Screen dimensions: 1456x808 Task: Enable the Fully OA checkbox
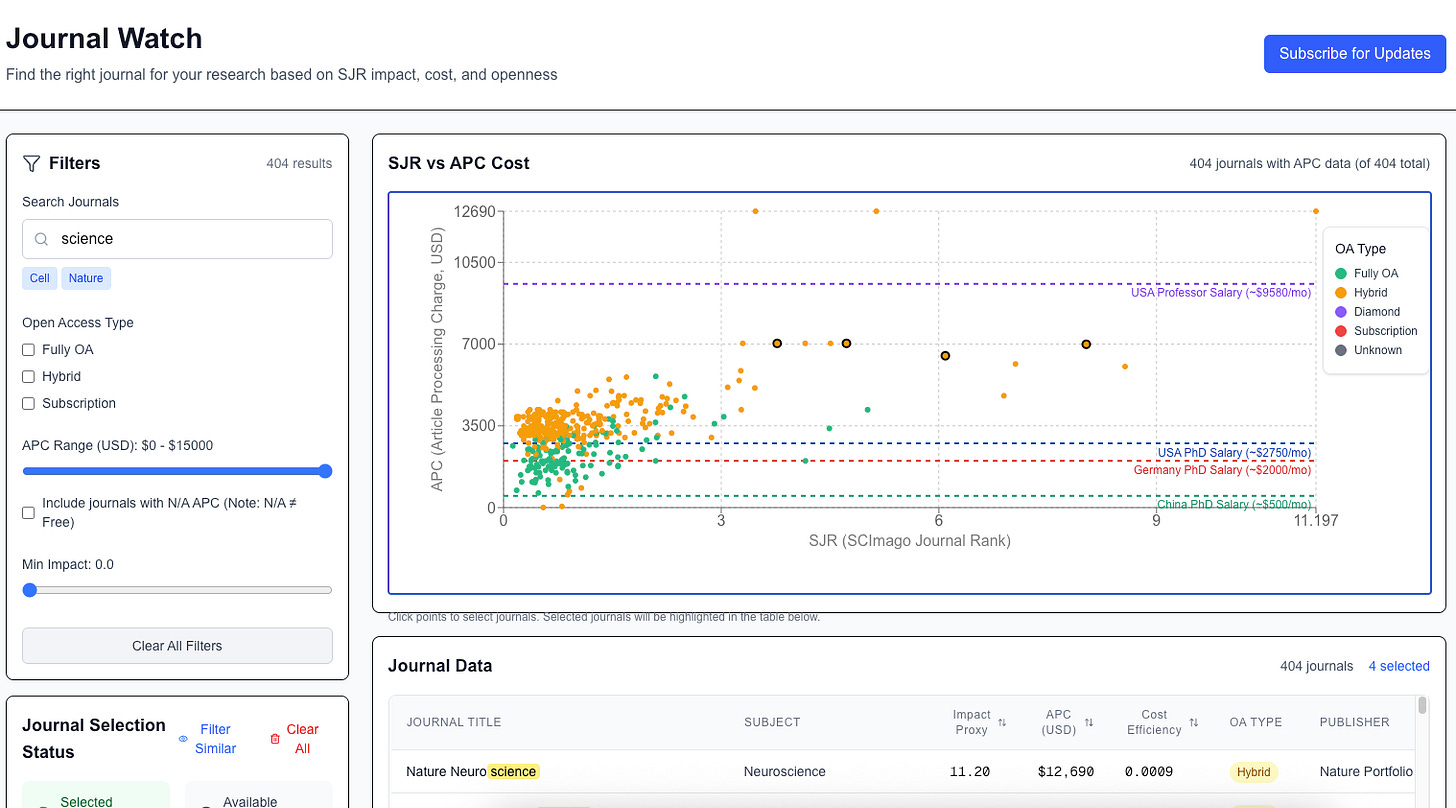(29, 350)
